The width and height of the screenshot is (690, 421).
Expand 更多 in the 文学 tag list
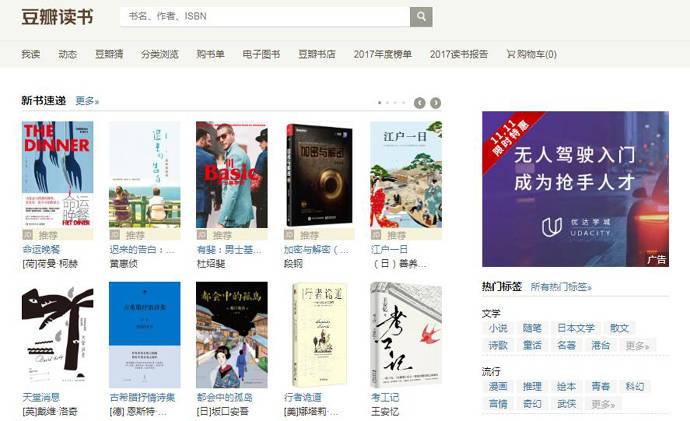click(637, 345)
